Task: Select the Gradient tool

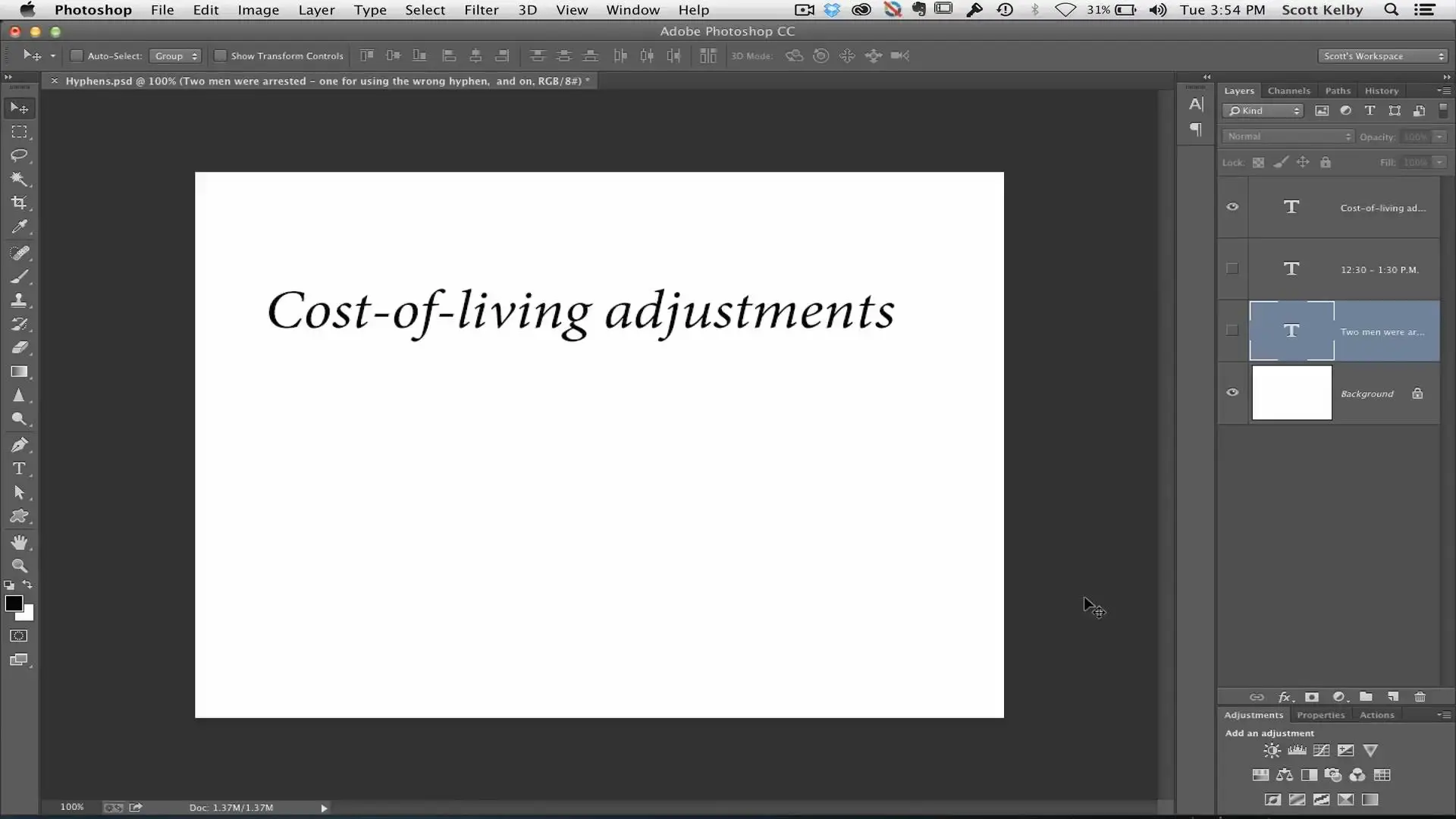Action: [x=19, y=372]
